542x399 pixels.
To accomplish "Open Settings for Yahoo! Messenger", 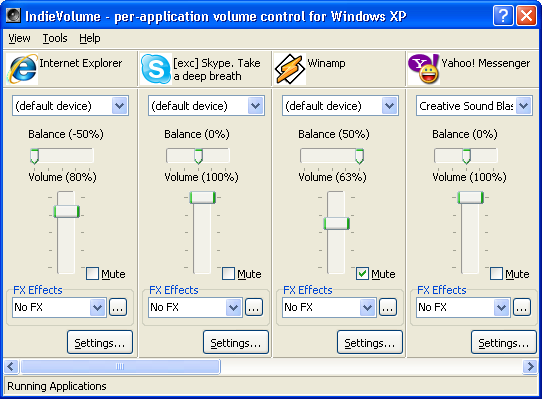I will coord(504,342).
